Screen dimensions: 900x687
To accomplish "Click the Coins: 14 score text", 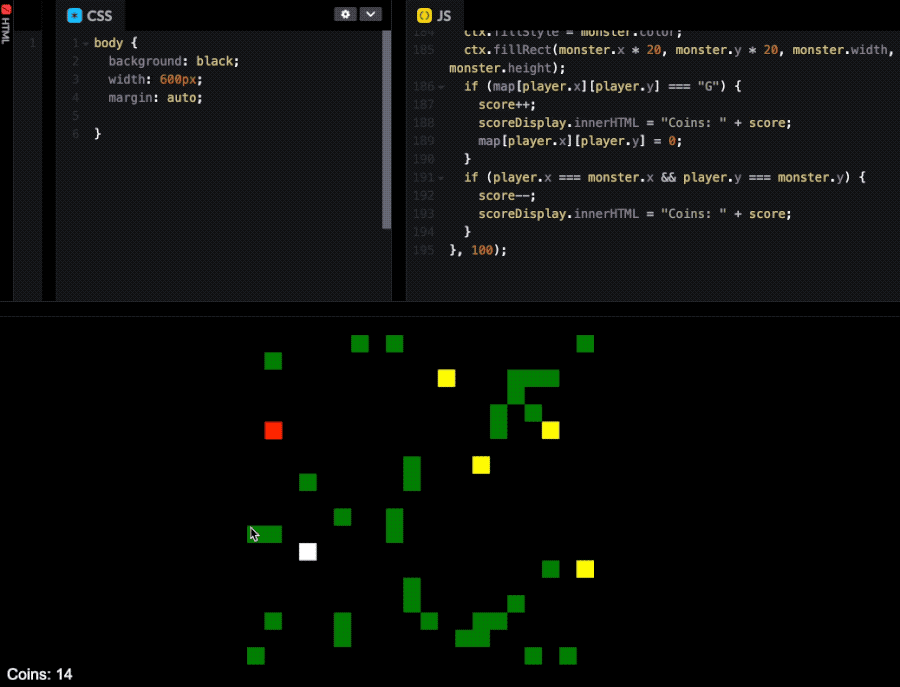I will pos(40,675).
